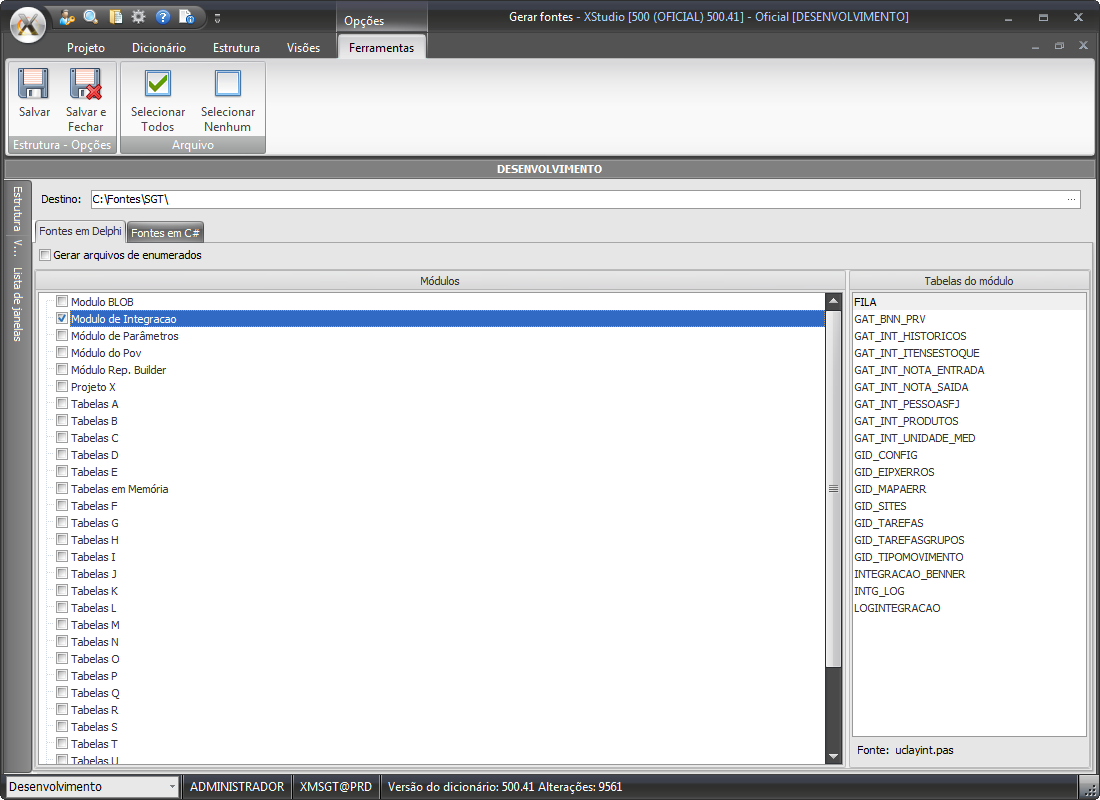Viewport: 1100px width, 800px height.
Task: Click the user with key icon
Action: (67, 17)
